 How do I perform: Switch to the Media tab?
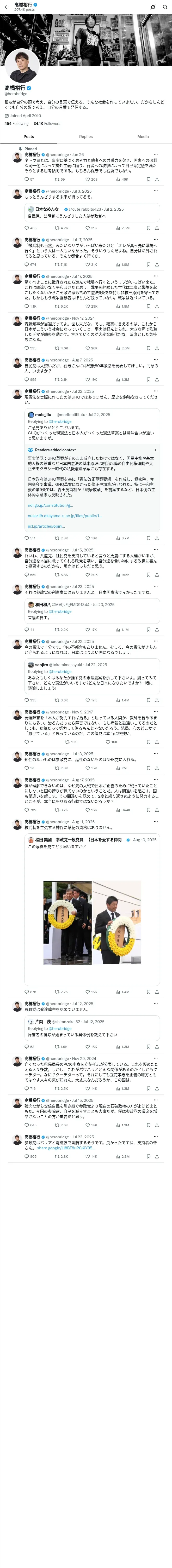click(143, 137)
